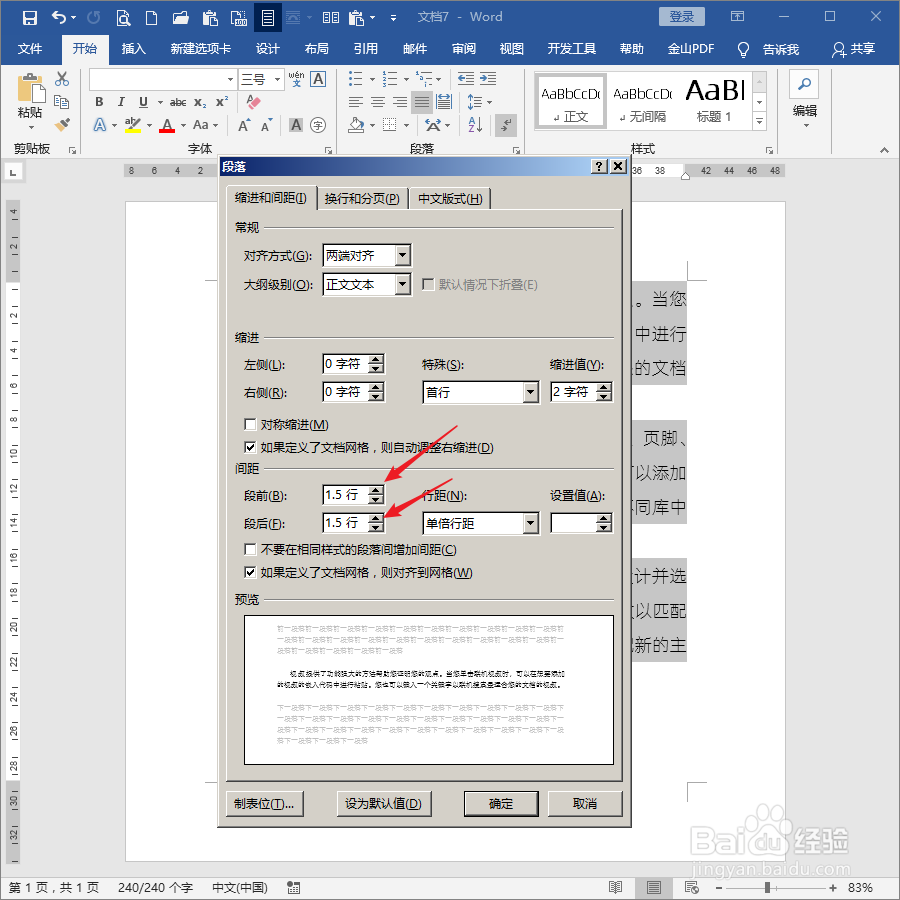Toggle italic formatting
Screen dimensions: 900x900
121,102
